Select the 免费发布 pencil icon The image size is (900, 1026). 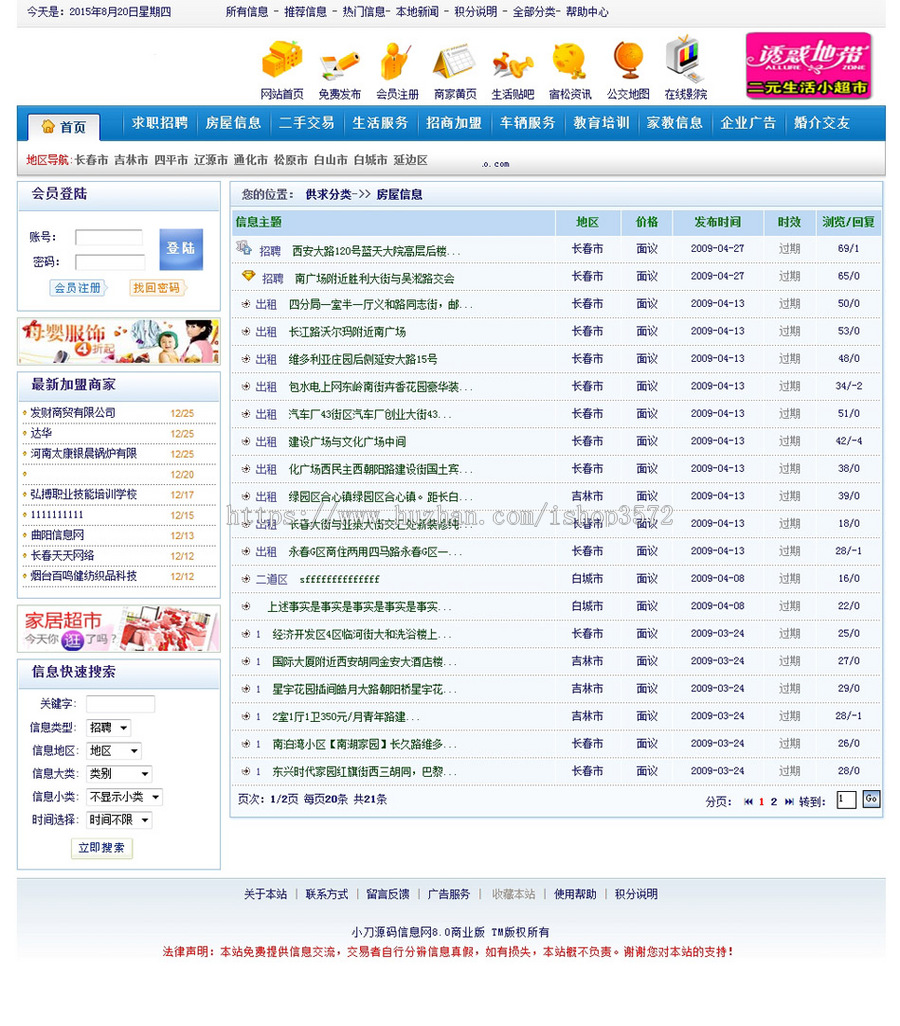point(340,63)
